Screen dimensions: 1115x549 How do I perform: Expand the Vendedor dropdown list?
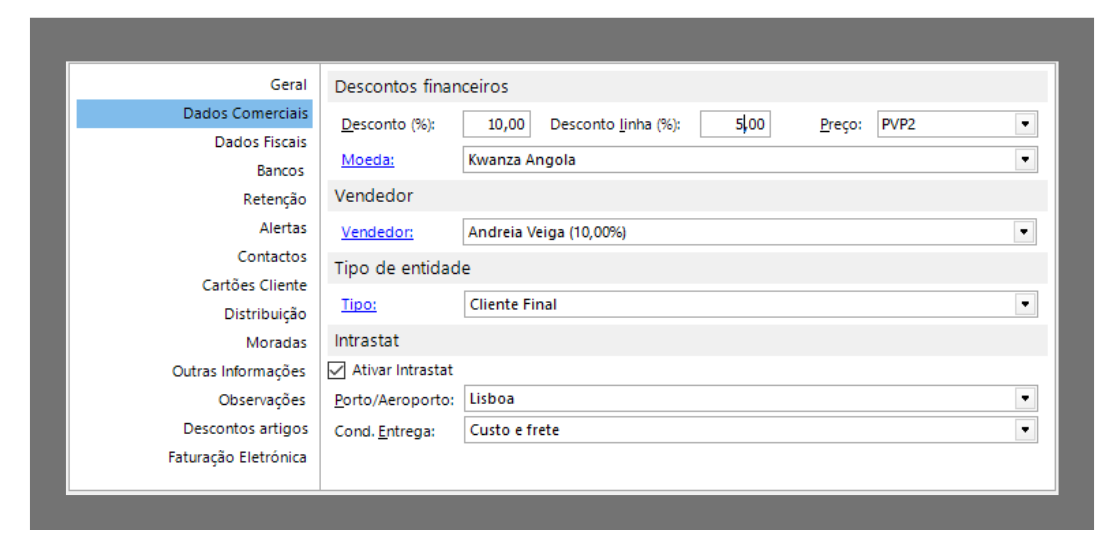[x=1024, y=233]
